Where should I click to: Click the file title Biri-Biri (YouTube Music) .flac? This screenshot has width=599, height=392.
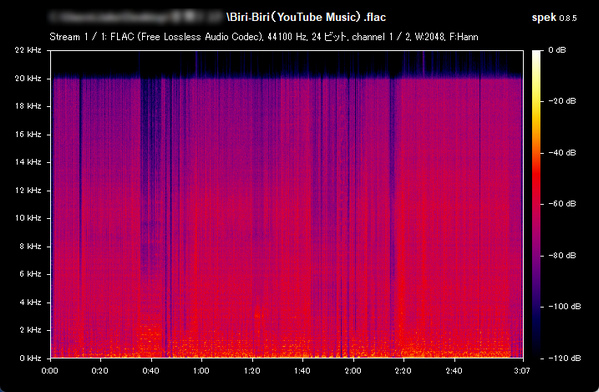point(306,17)
